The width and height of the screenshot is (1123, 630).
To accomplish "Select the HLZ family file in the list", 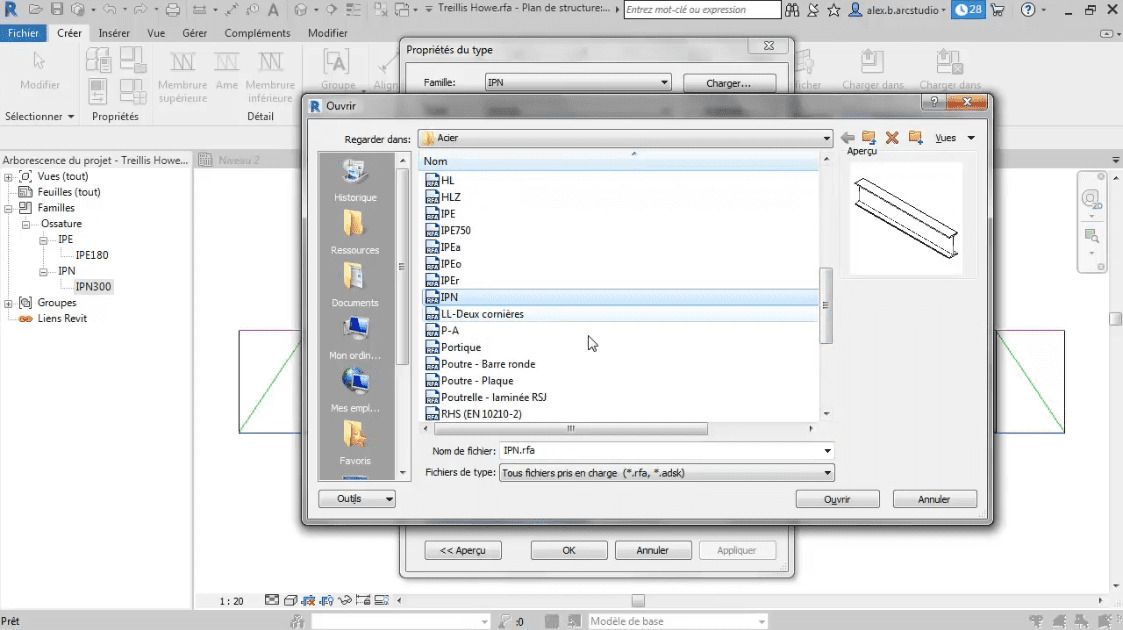I will pyautogui.click(x=451, y=197).
